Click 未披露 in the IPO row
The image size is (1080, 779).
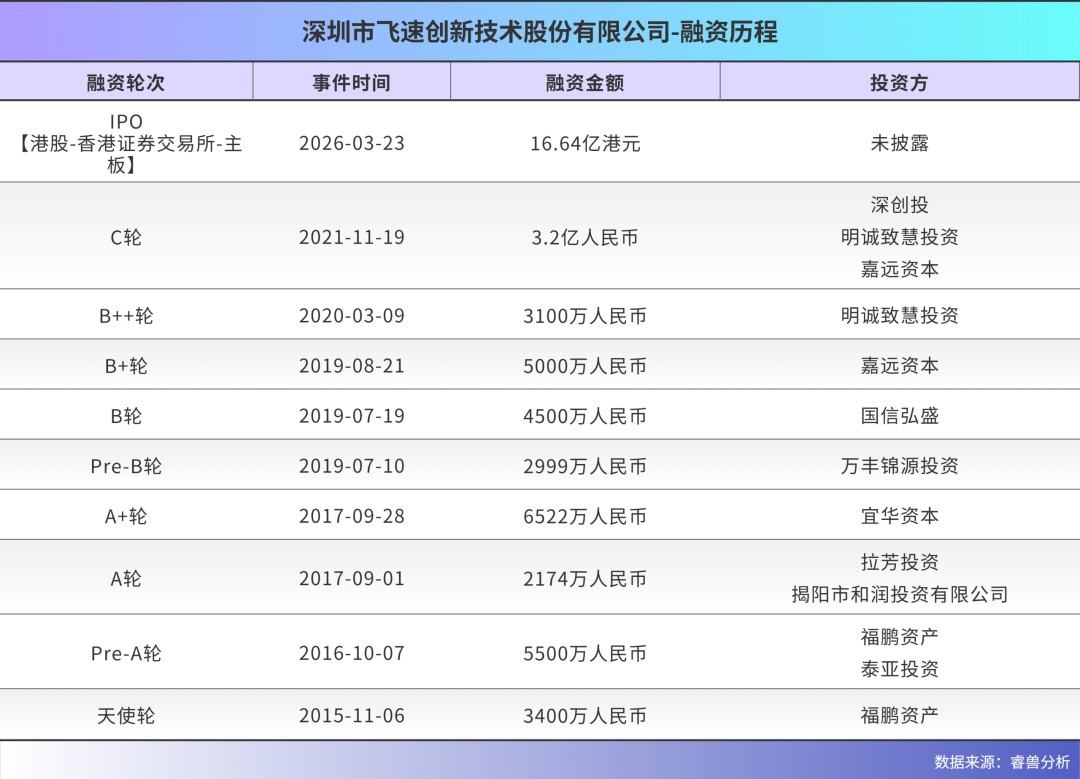[x=899, y=143]
